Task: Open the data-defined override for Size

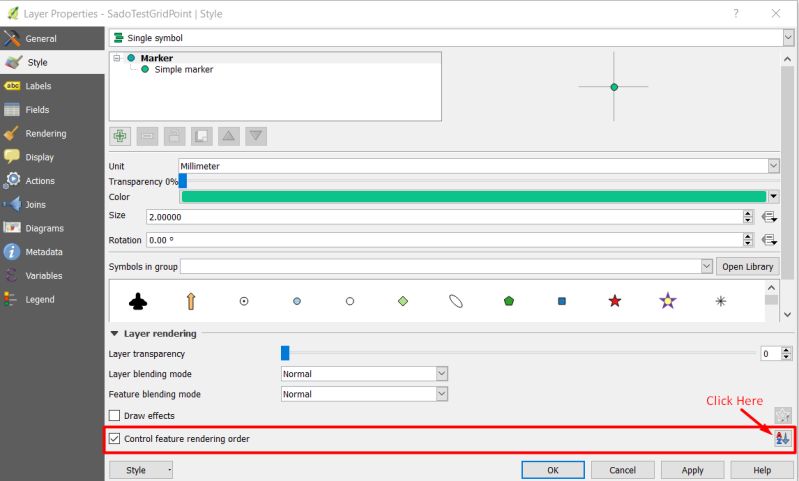Action: coord(769,217)
